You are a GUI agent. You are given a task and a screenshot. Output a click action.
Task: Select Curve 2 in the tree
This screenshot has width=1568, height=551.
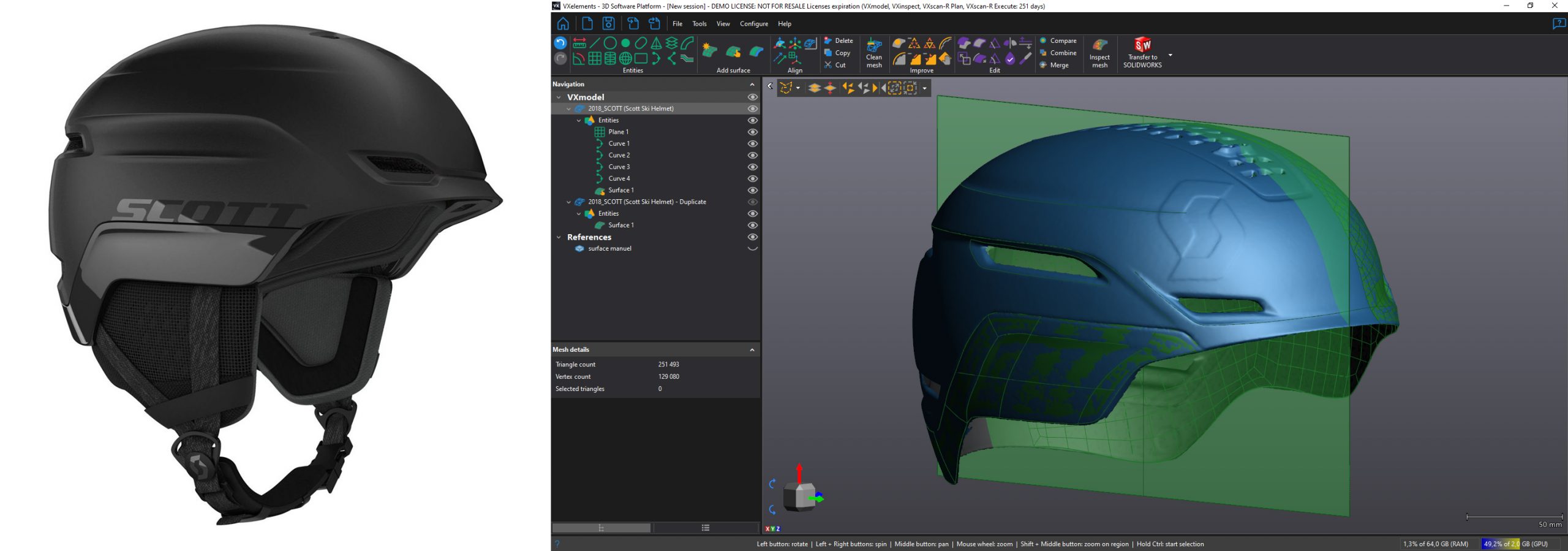coord(619,156)
